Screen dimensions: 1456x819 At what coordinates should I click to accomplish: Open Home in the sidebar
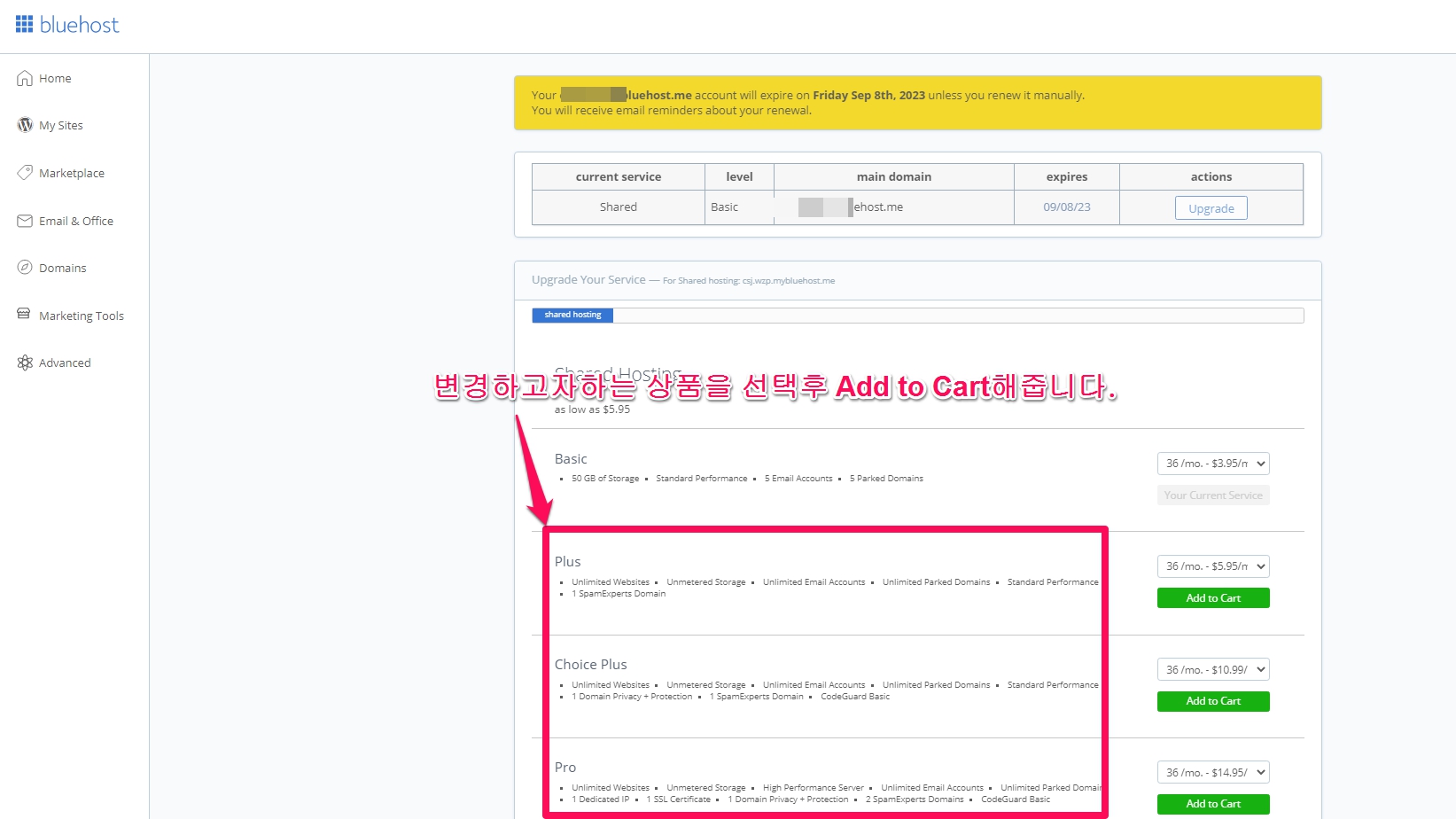(55, 78)
